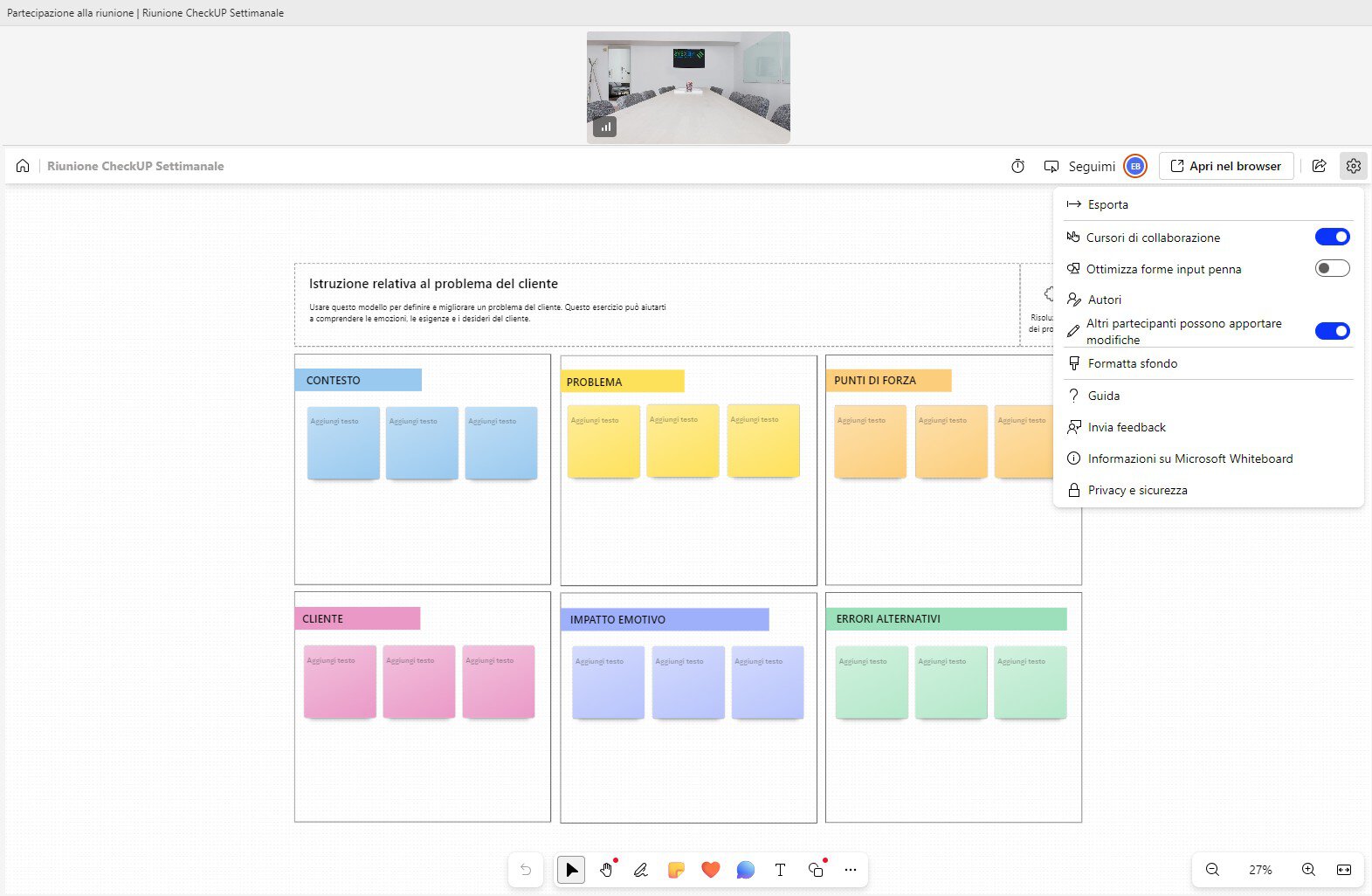1372x896 pixels.
Task: Select the inking pen tool
Action: click(x=641, y=870)
